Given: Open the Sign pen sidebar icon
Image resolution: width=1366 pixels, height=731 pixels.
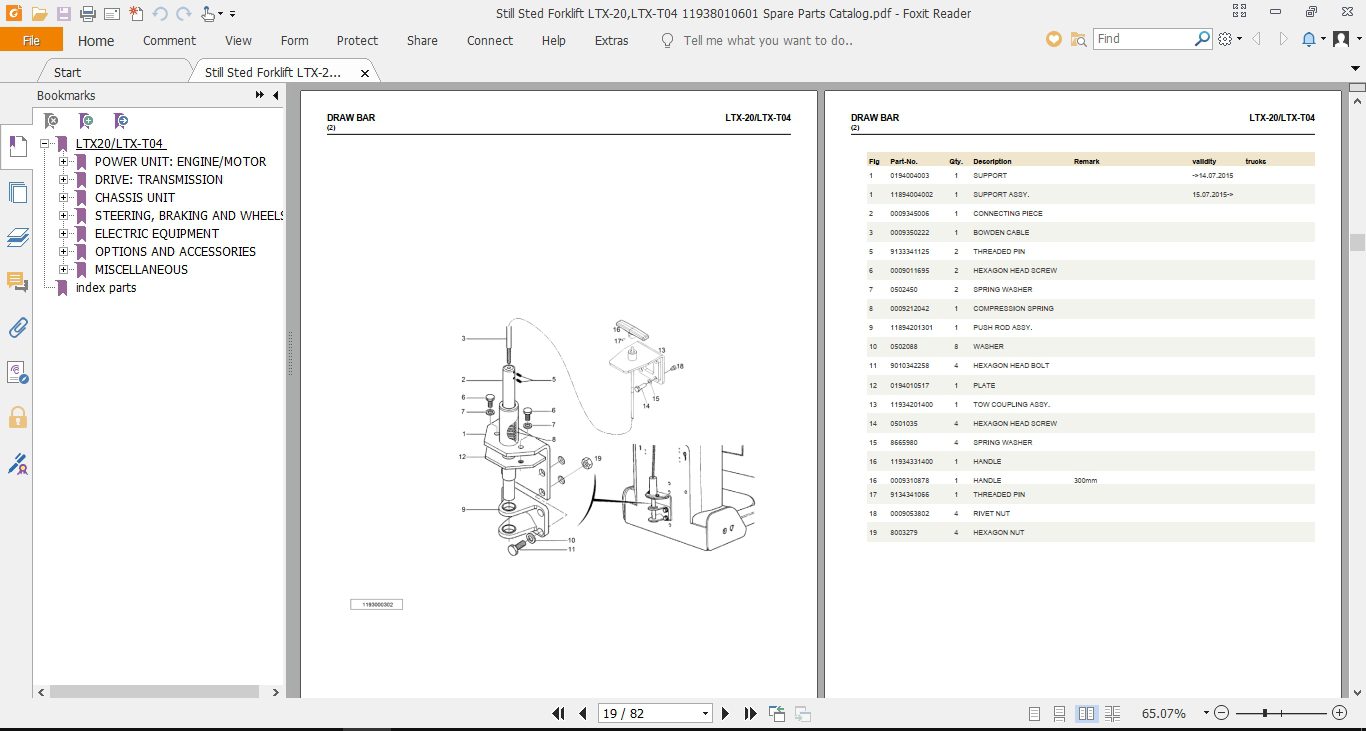Looking at the screenshot, I should [17, 463].
